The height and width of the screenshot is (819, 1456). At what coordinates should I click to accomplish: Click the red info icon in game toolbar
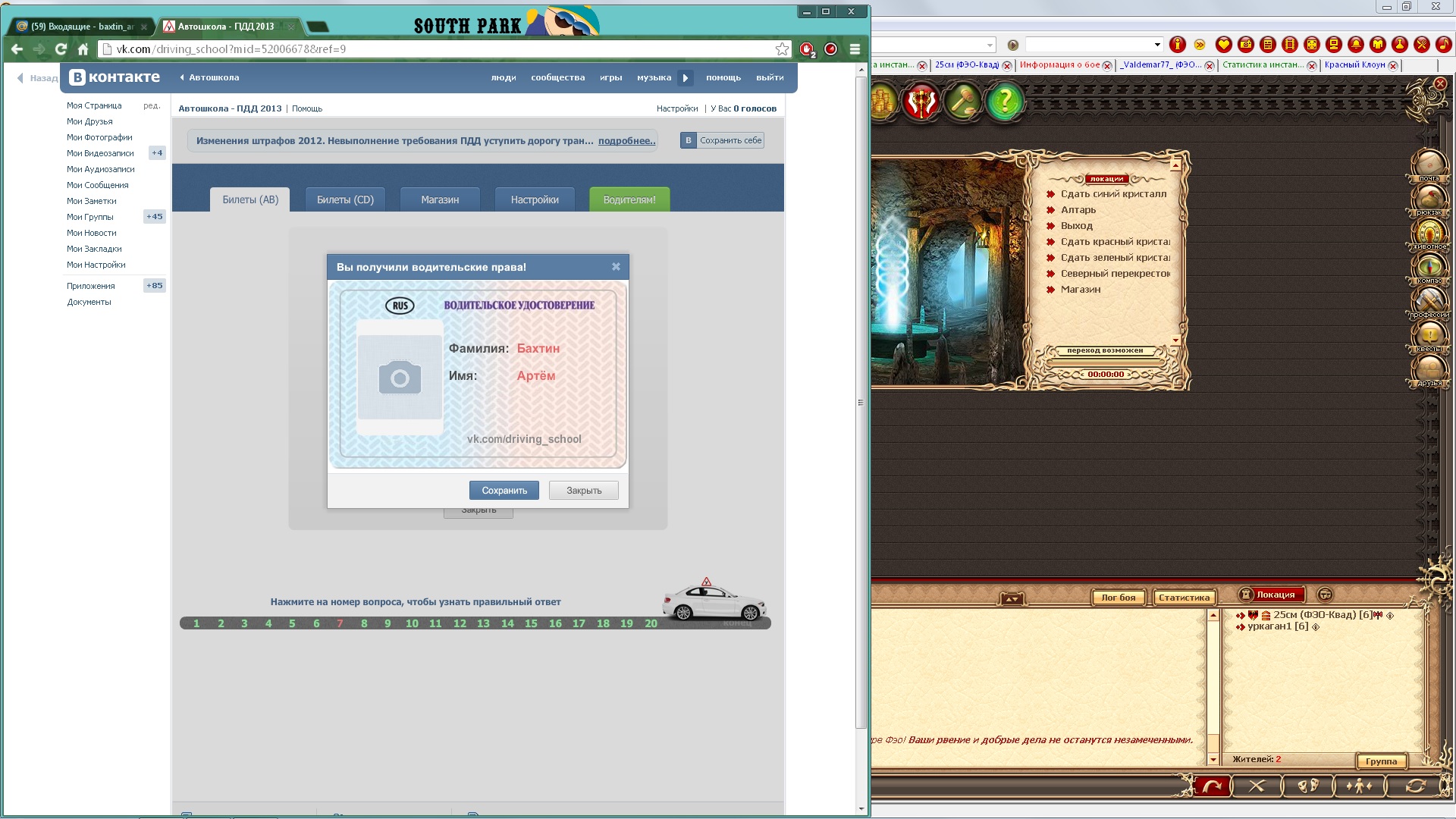tap(1178, 45)
